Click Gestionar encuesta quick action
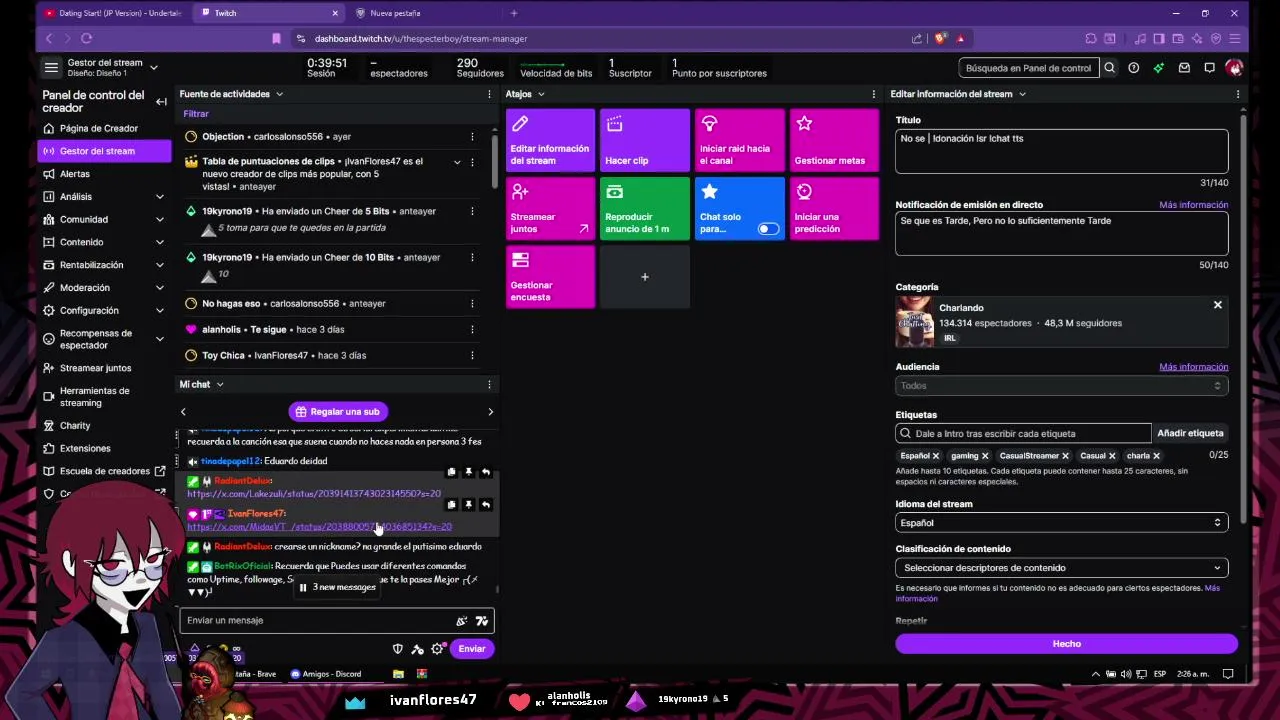This screenshot has width=1280, height=720. (550, 276)
